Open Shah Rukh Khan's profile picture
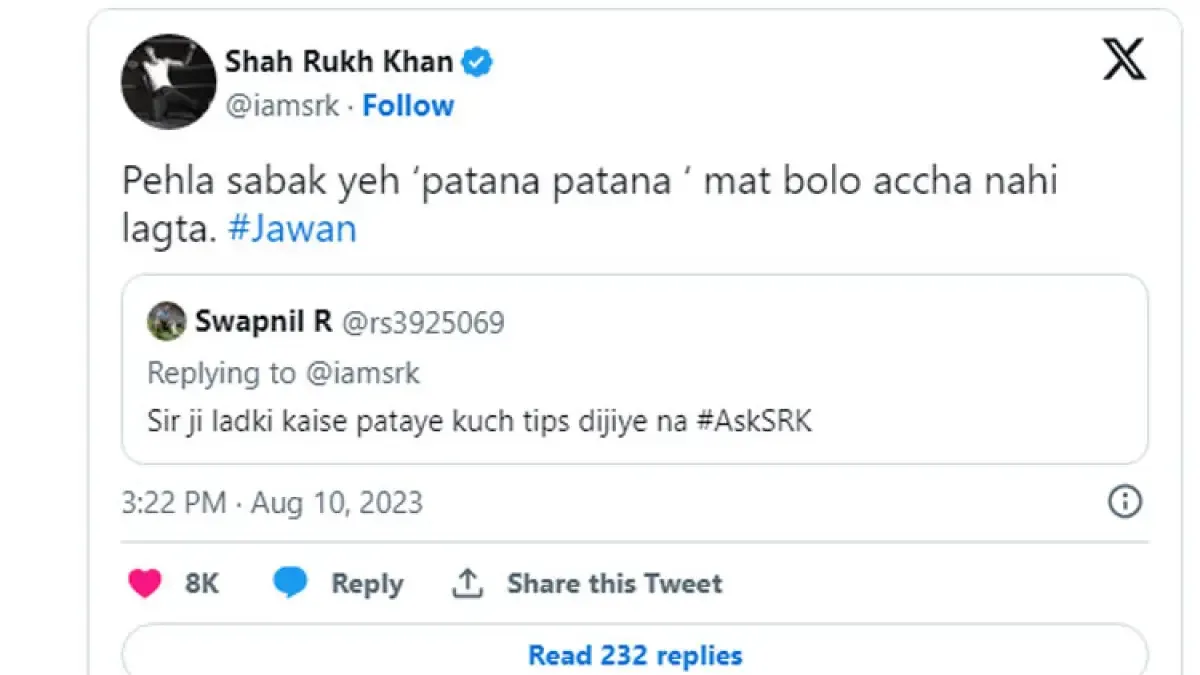The image size is (1200, 675). click(x=167, y=81)
